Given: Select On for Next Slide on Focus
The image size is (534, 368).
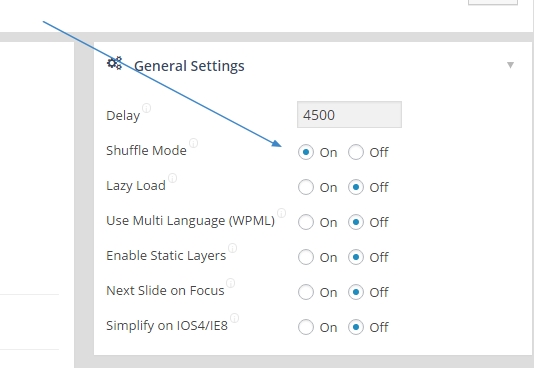Looking at the screenshot, I should 305,292.
